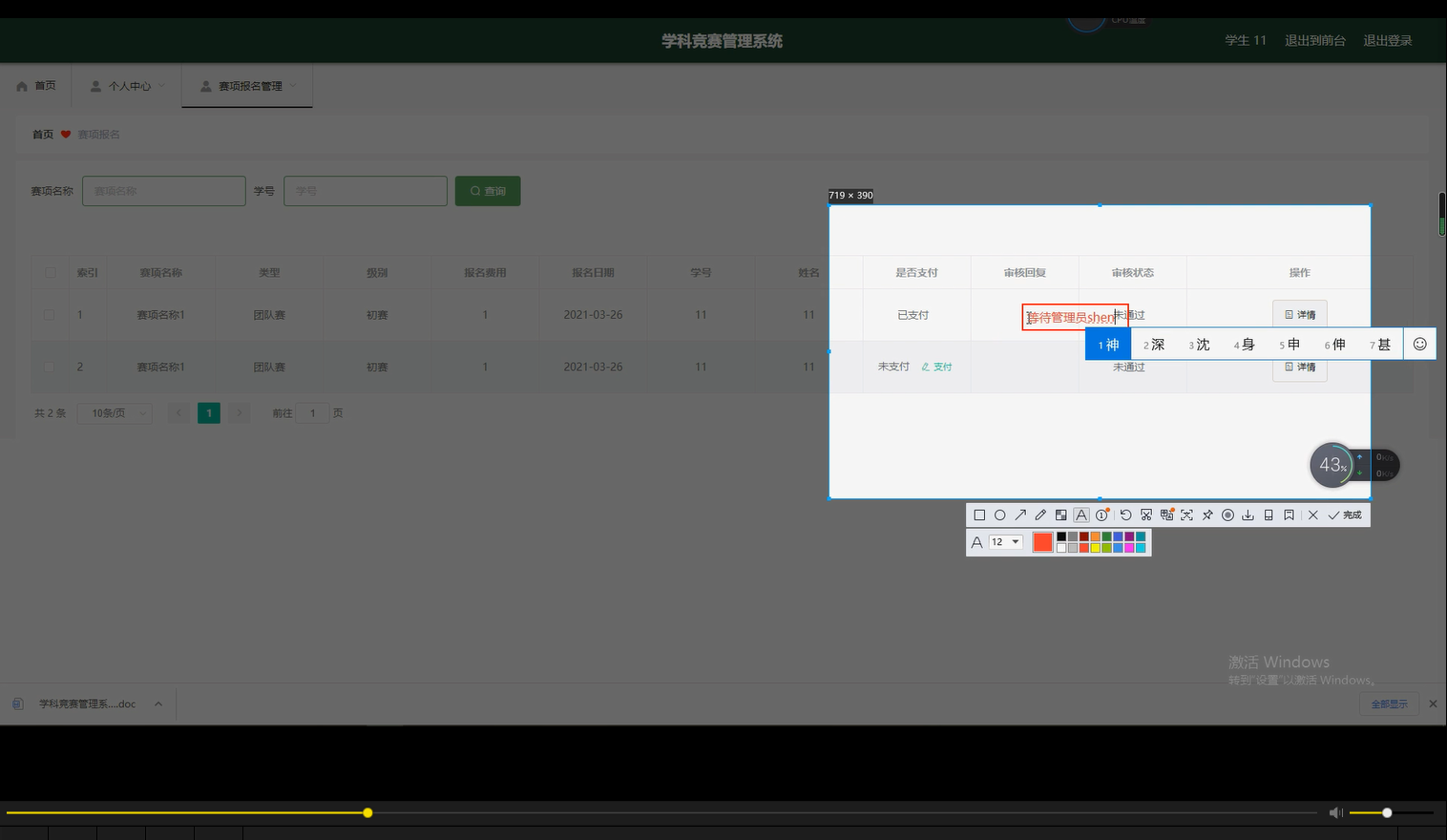Check the checkbox for row index 1
This screenshot has height=840, width=1447.
coord(50,314)
